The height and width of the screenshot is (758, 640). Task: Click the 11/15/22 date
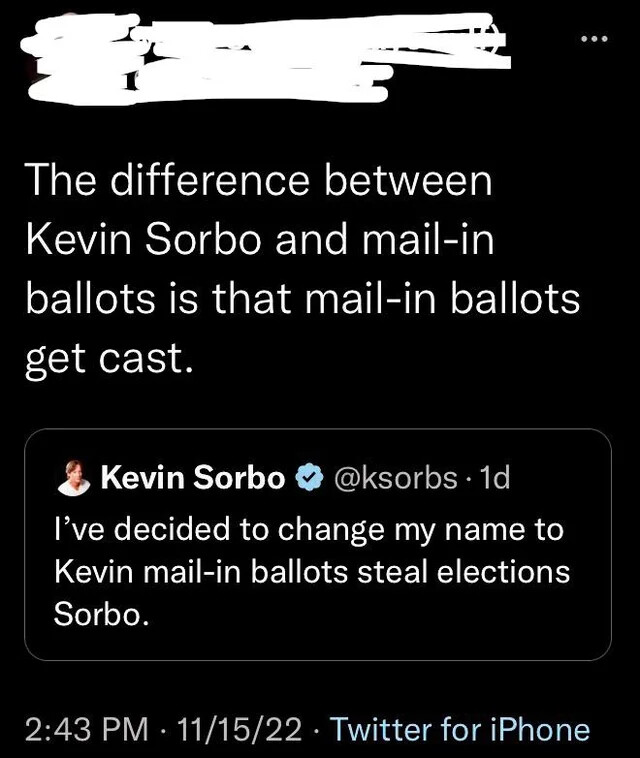point(237,729)
